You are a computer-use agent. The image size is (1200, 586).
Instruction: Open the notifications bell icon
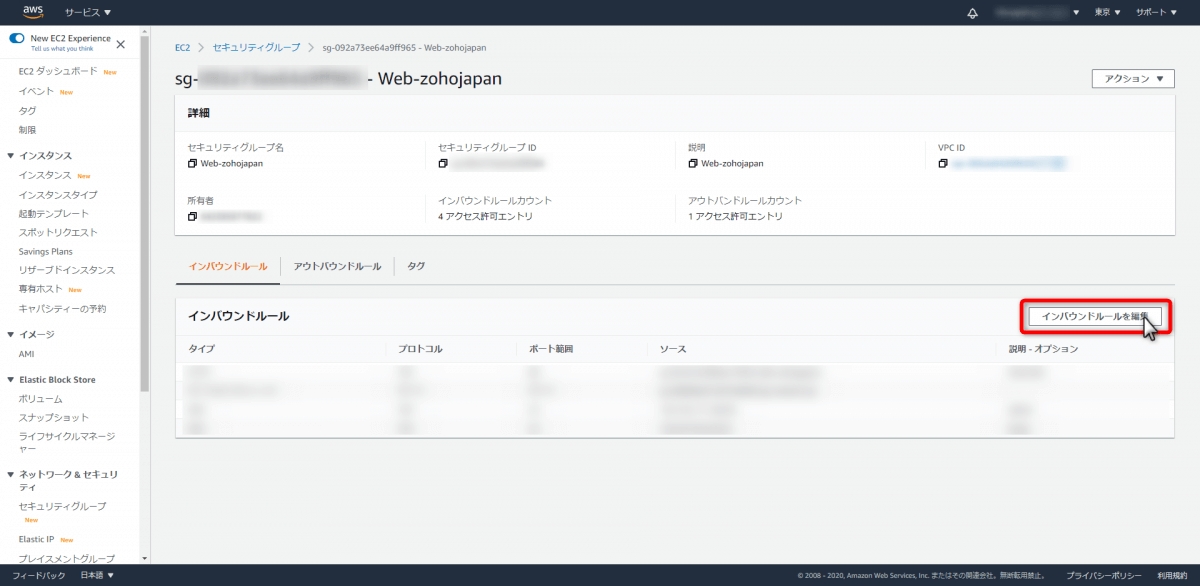coord(972,12)
